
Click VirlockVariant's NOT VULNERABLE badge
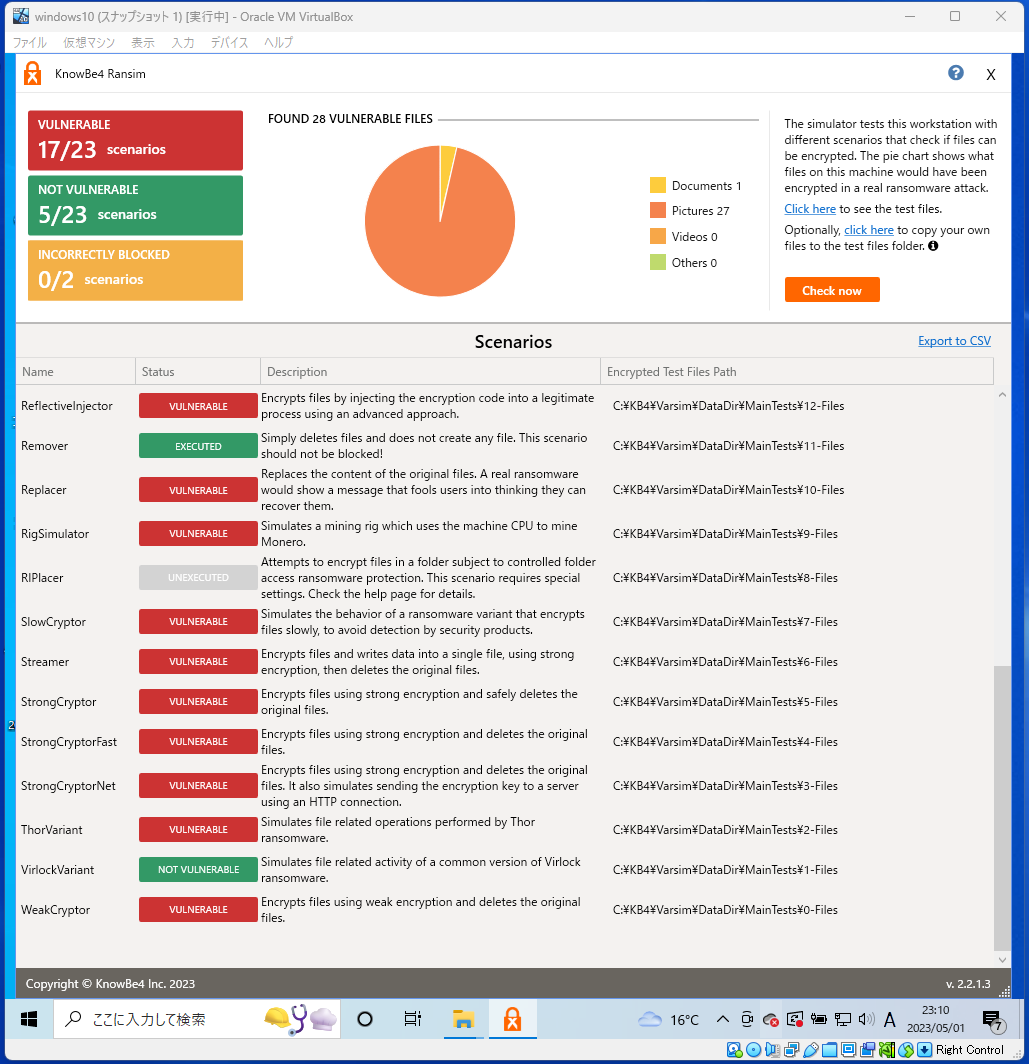click(198, 869)
